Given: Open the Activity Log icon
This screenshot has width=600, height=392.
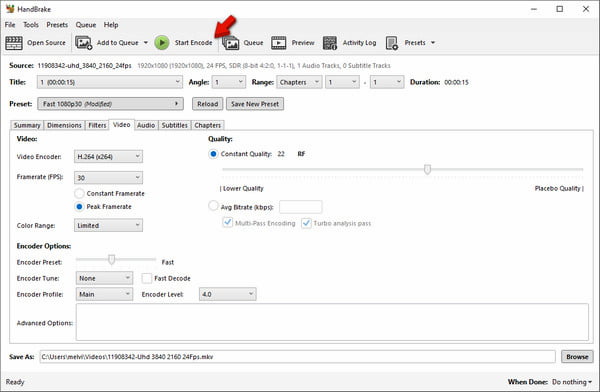Looking at the screenshot, I should coord(330,43).
